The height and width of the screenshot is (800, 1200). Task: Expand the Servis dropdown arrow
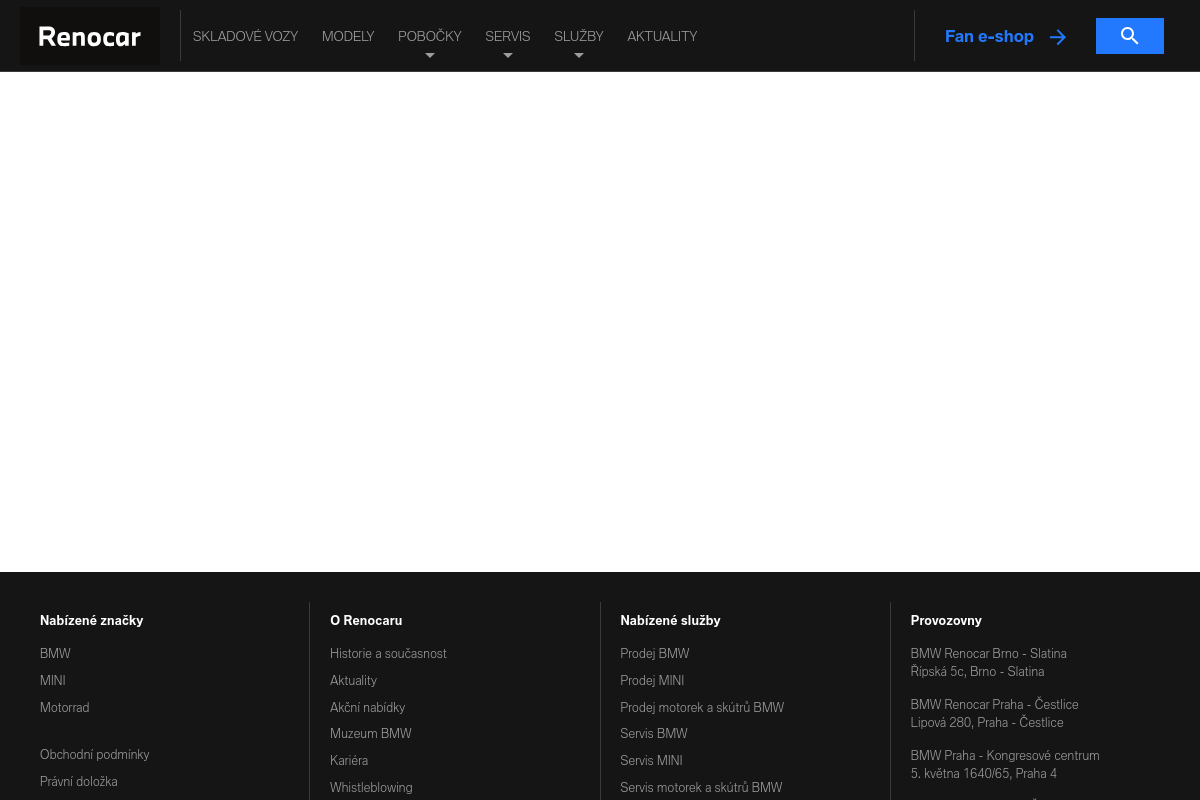[508, 56]
